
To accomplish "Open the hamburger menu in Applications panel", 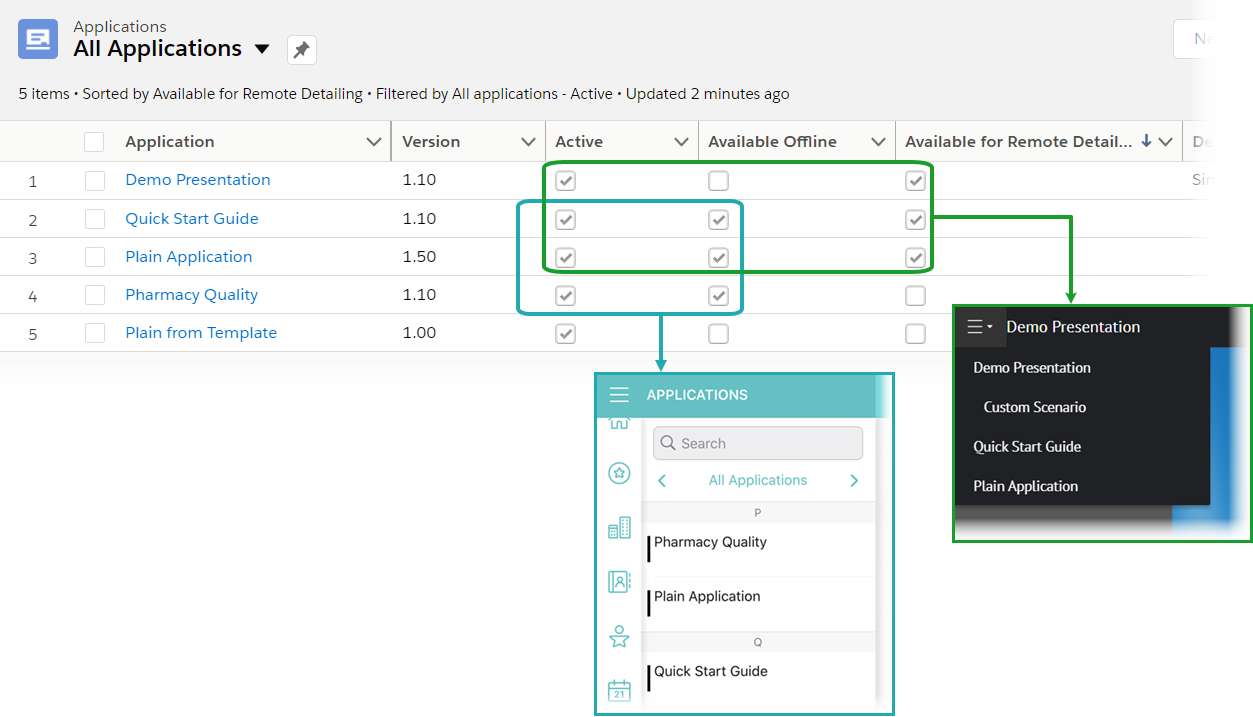I will (619, 395).
